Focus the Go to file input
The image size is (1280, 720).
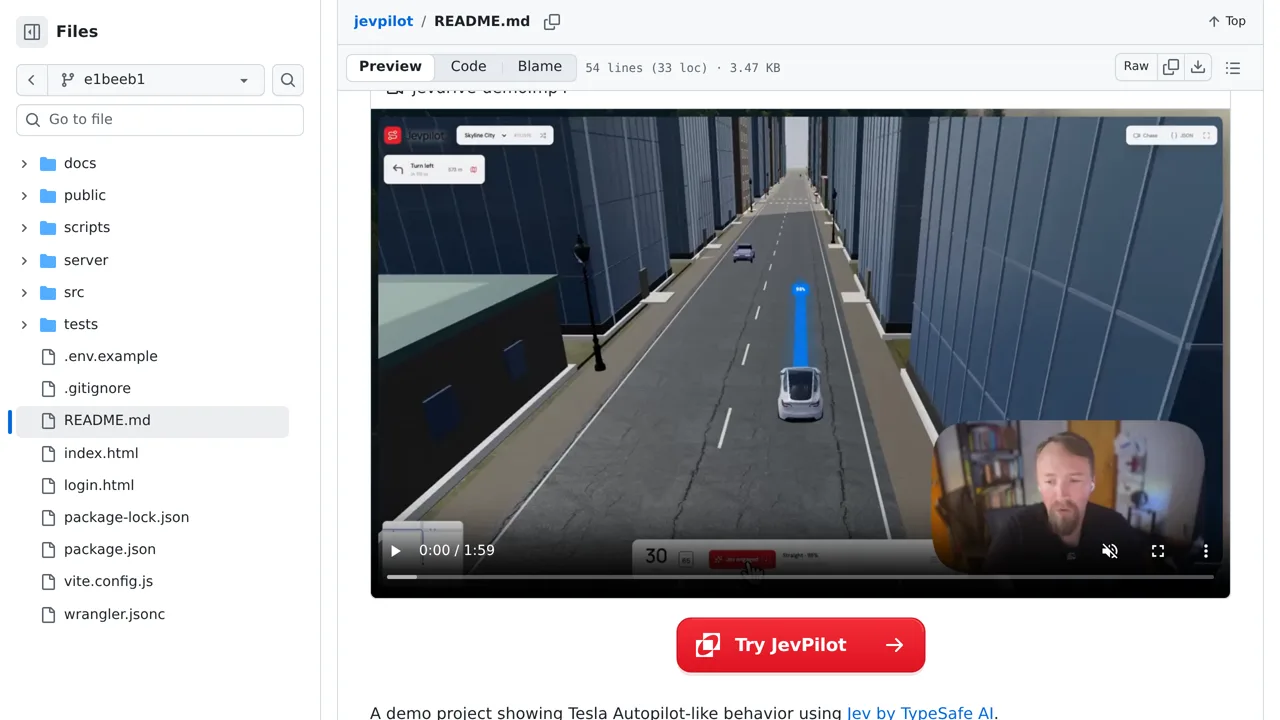point(160,119)
